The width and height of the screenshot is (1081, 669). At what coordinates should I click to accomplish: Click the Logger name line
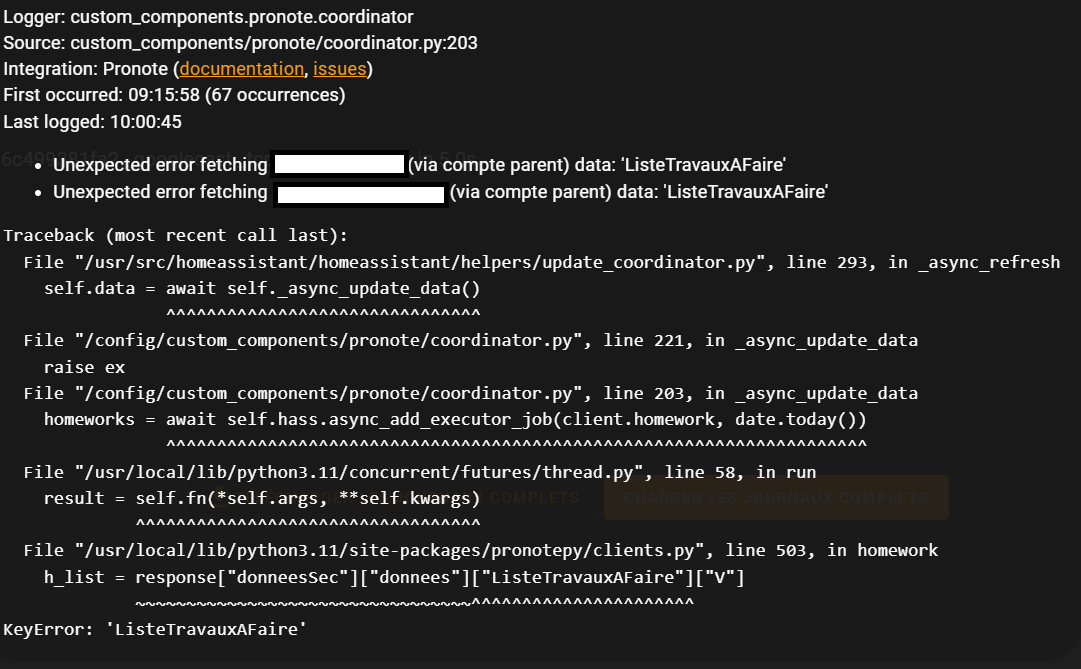pos(208,17)
